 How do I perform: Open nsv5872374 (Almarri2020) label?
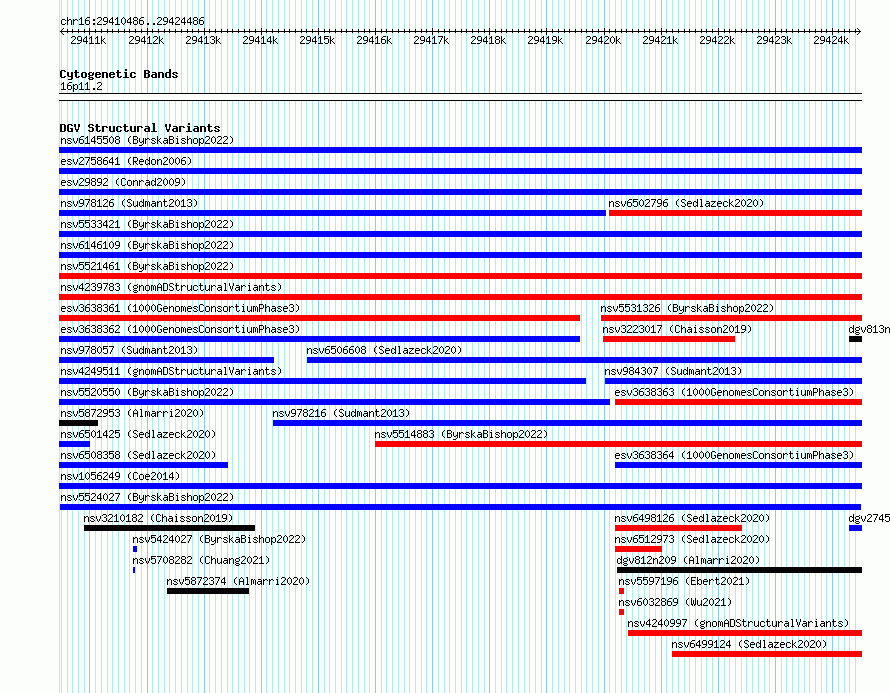point(238,581)
